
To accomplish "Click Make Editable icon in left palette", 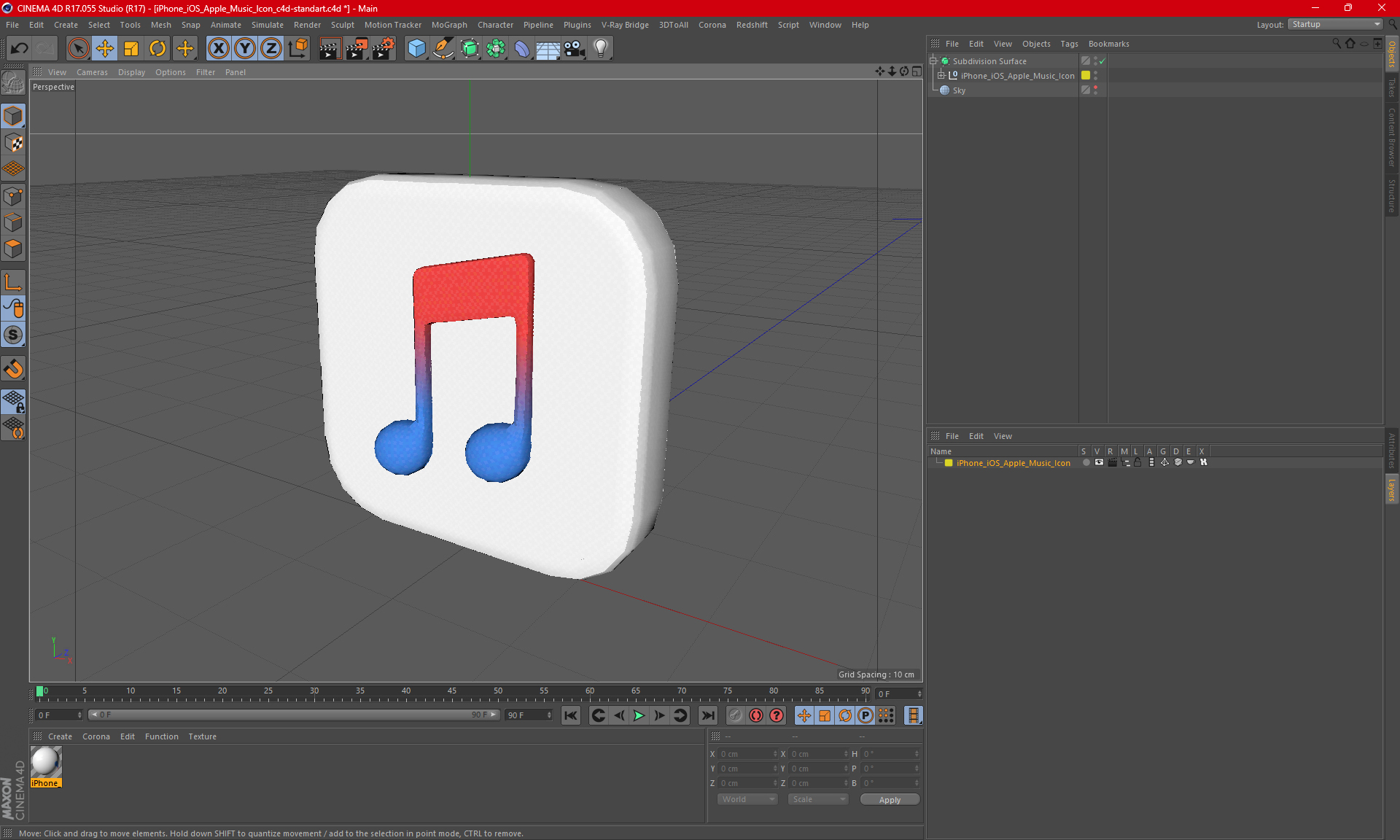I will [13, 83].
